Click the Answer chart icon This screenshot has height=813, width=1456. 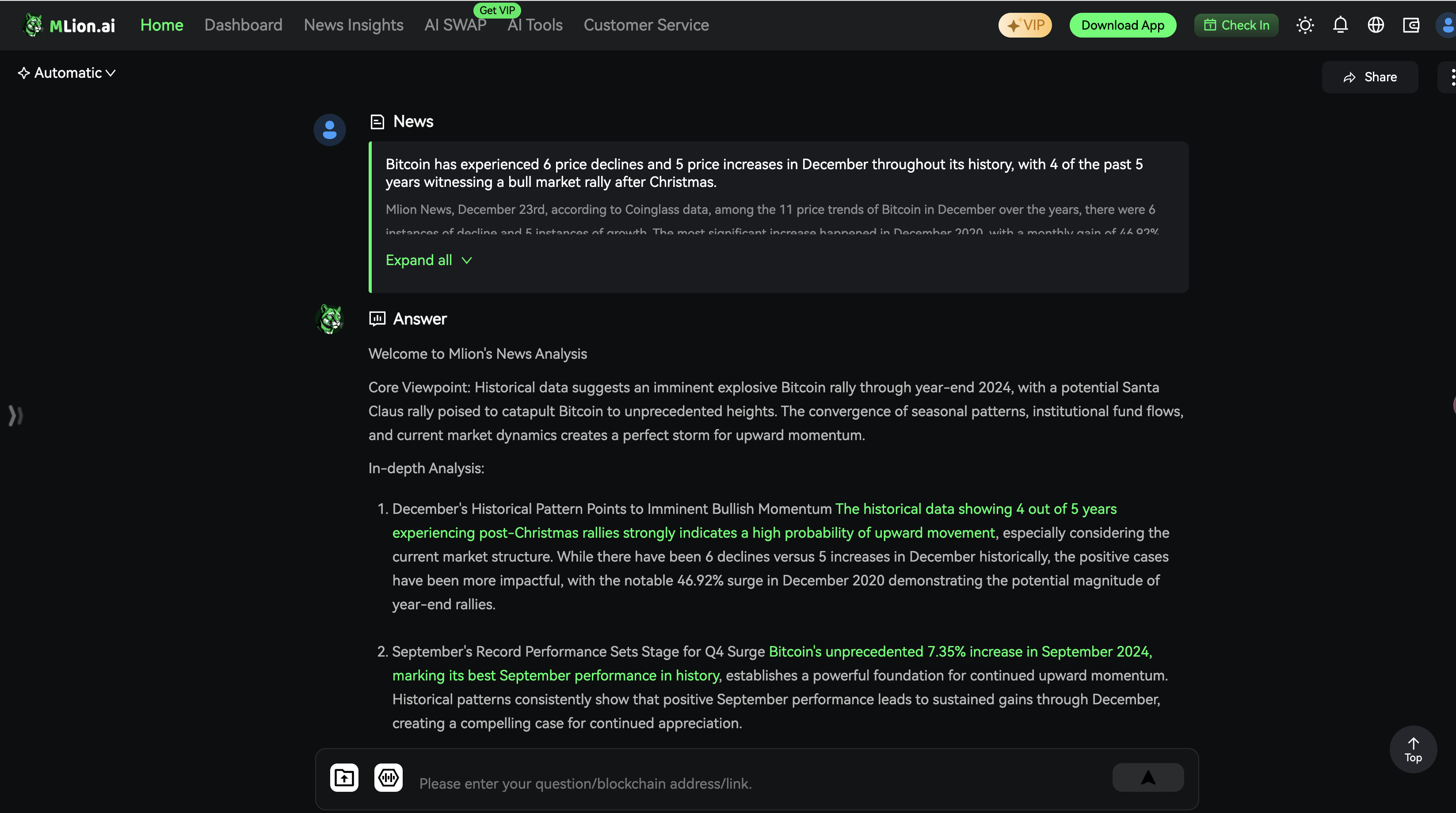[x=377, y=319]
